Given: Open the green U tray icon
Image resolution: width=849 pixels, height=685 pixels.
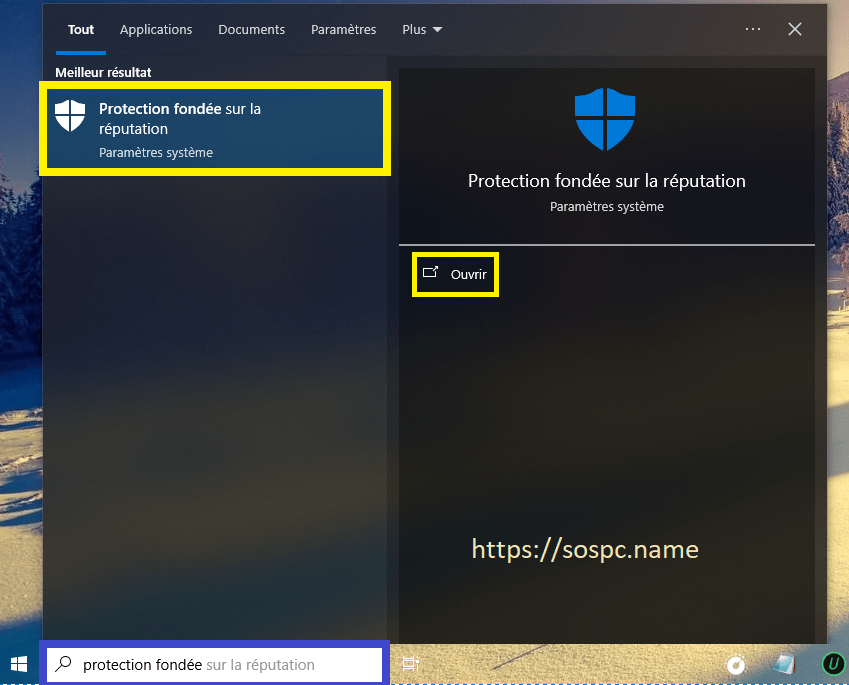Looking at the screenshot, I should (832, 664).
